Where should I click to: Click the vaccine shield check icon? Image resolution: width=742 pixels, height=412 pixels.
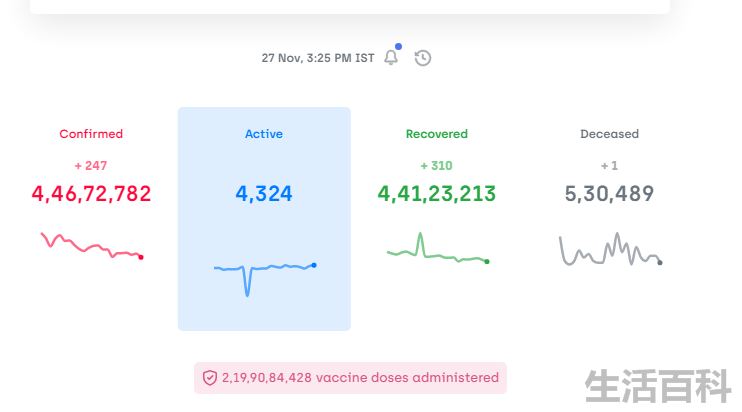click(210, 377)
